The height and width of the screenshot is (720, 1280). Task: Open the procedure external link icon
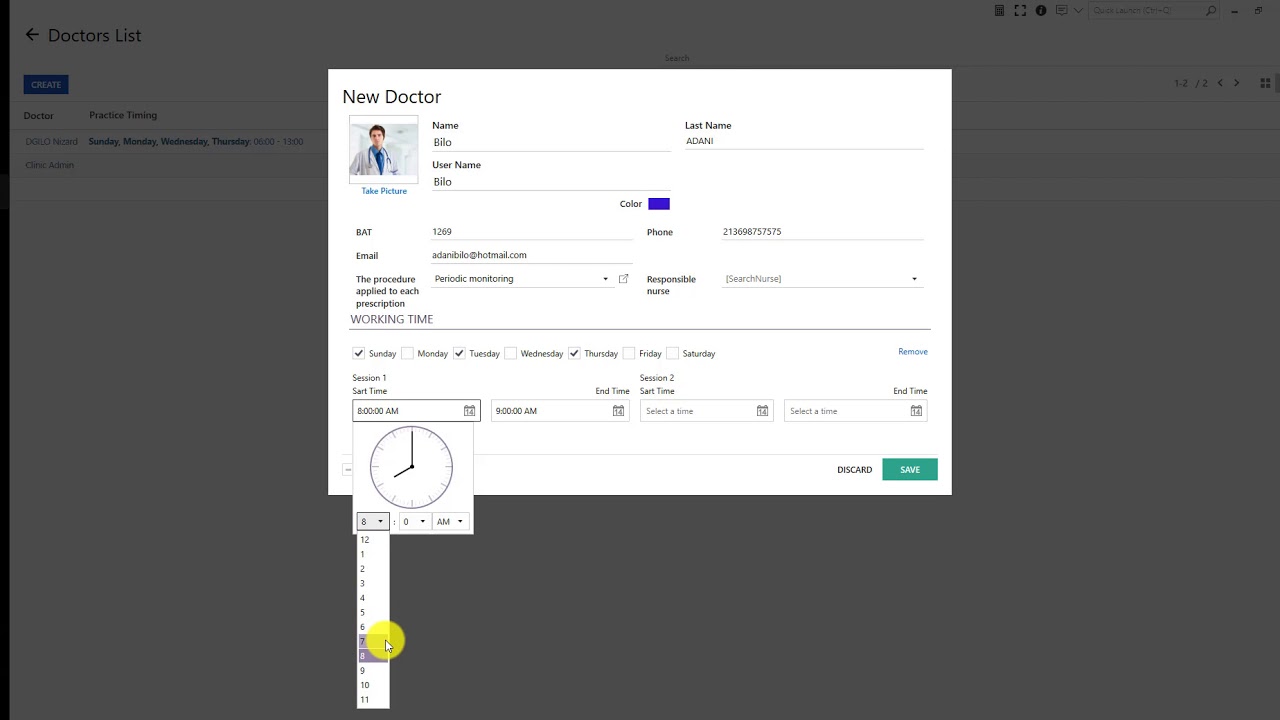[x=623, y=279]
